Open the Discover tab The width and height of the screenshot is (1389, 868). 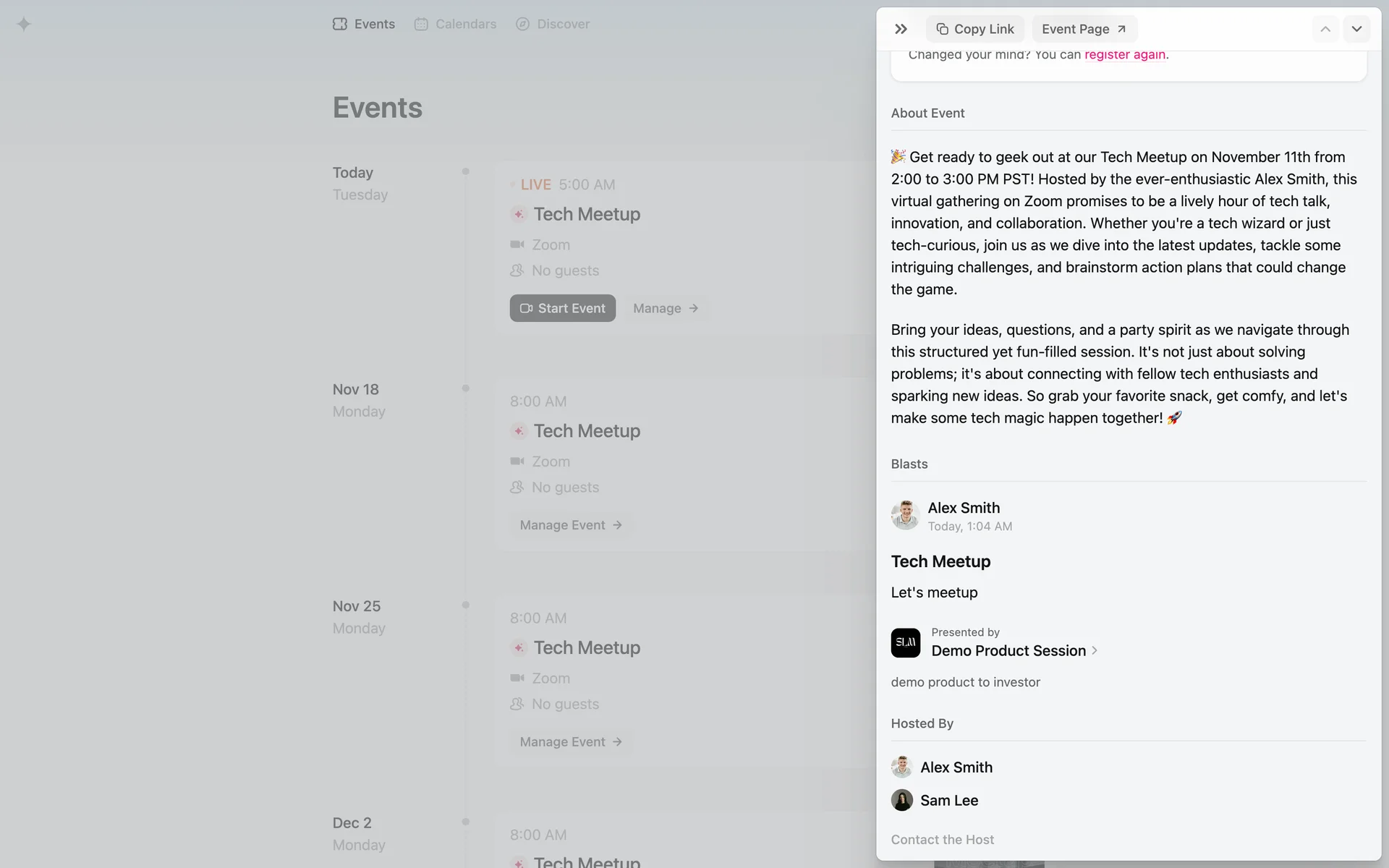(553, 24)
